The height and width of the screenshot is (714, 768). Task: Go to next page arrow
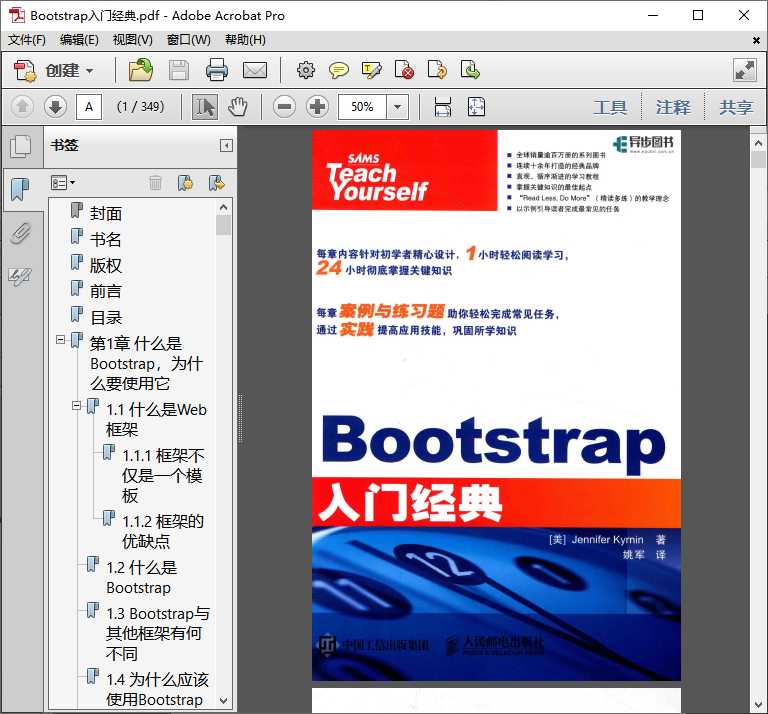coord(55,106)
